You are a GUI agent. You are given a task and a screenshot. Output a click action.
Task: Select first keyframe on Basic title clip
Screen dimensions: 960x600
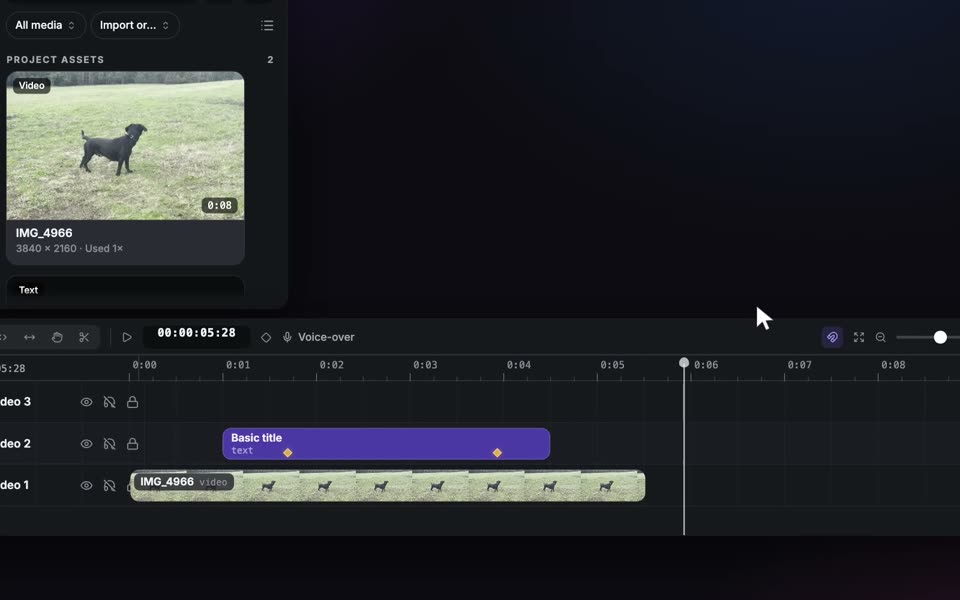point(288,453)
